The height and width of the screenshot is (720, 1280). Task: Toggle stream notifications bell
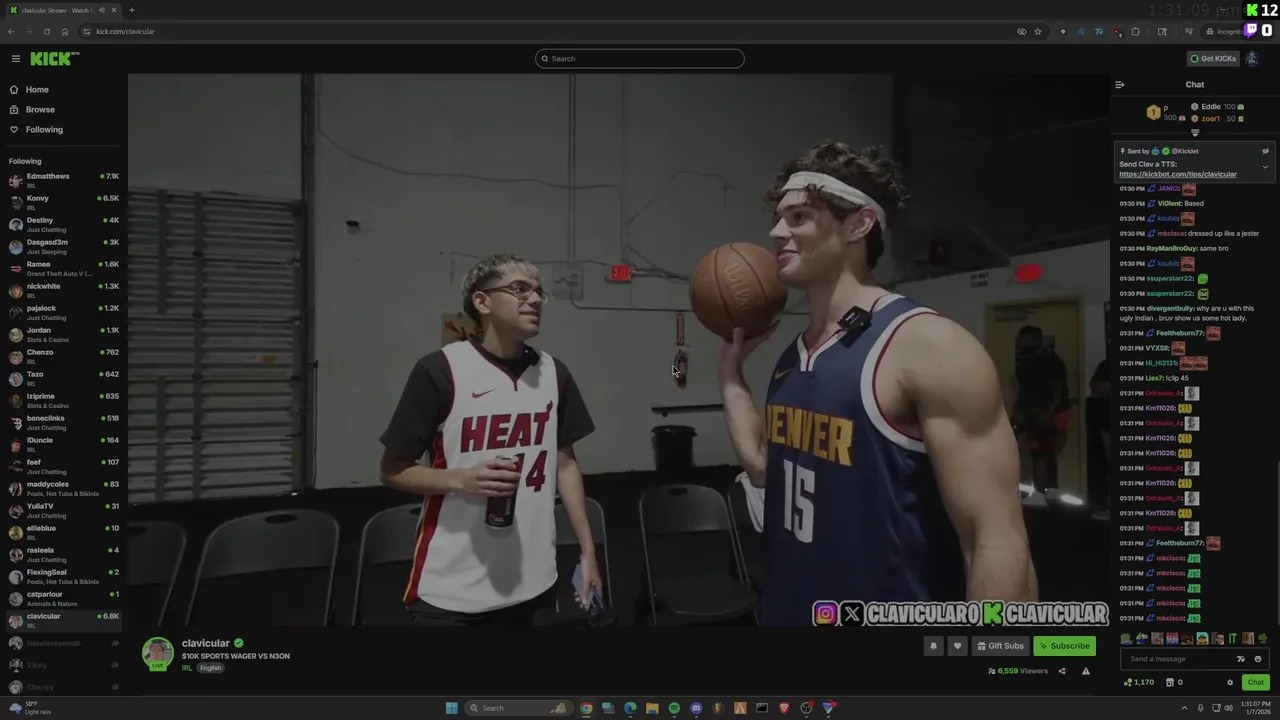[x=934, y=646]
